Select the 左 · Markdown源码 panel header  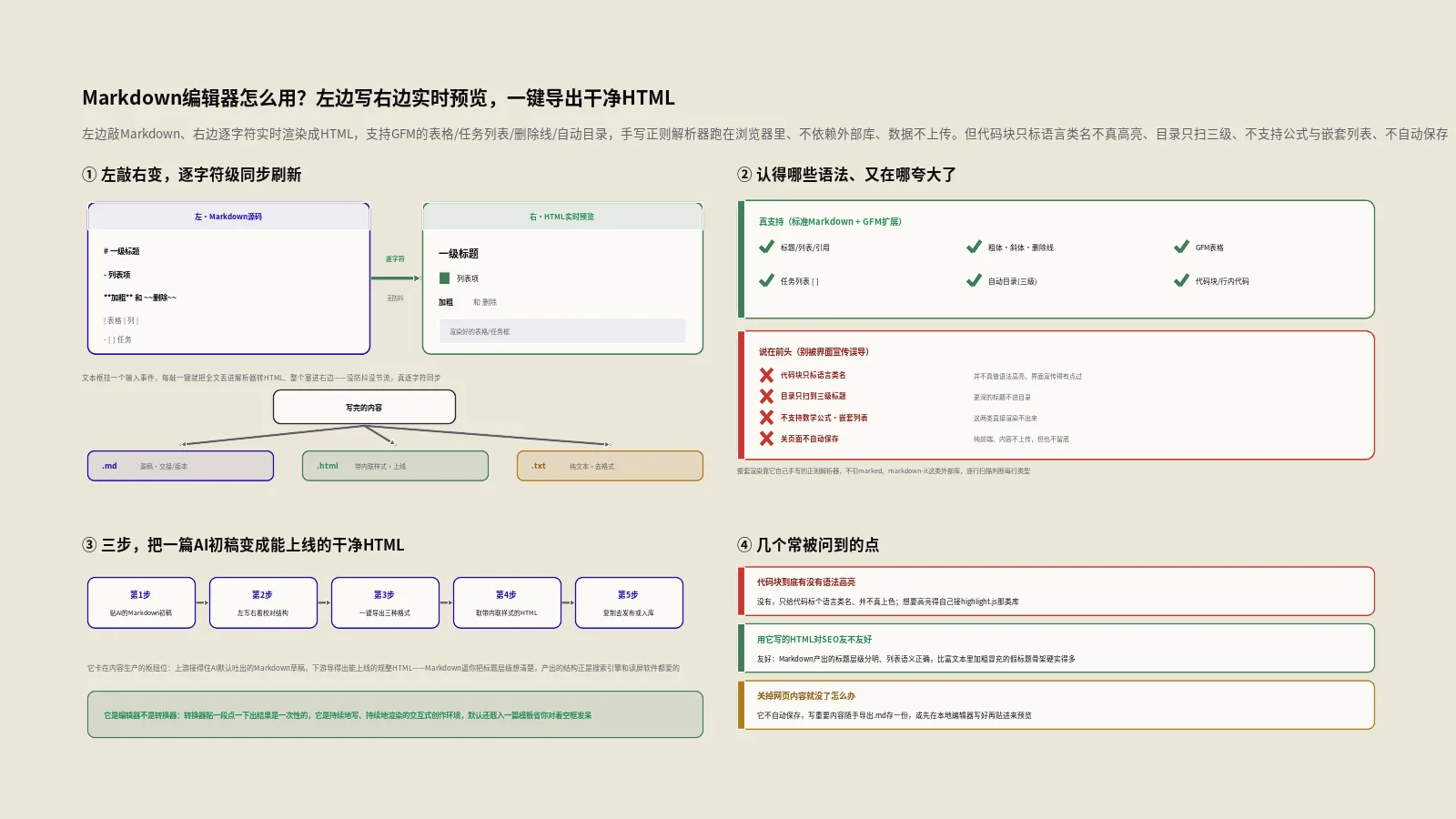[228, 217]
